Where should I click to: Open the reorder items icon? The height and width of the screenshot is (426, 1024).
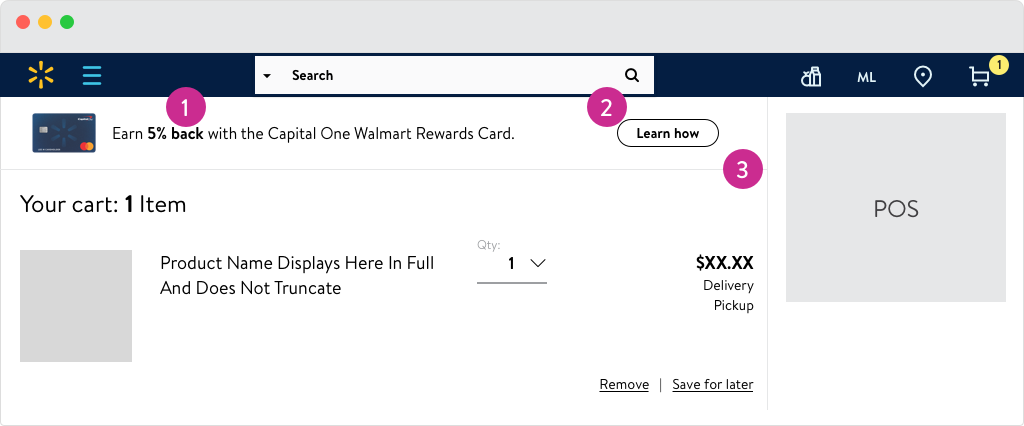(x=811, y=76)
